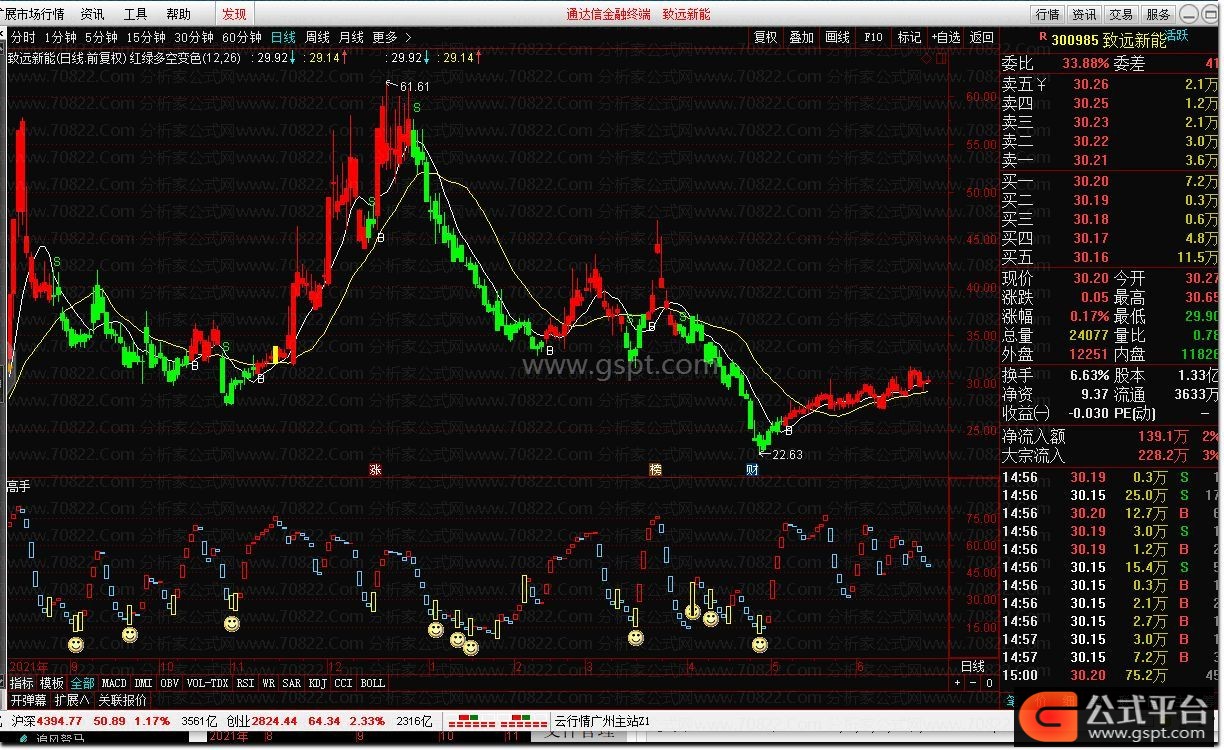
Task: Apply the BOLL indicator
Action: [373, 683]
